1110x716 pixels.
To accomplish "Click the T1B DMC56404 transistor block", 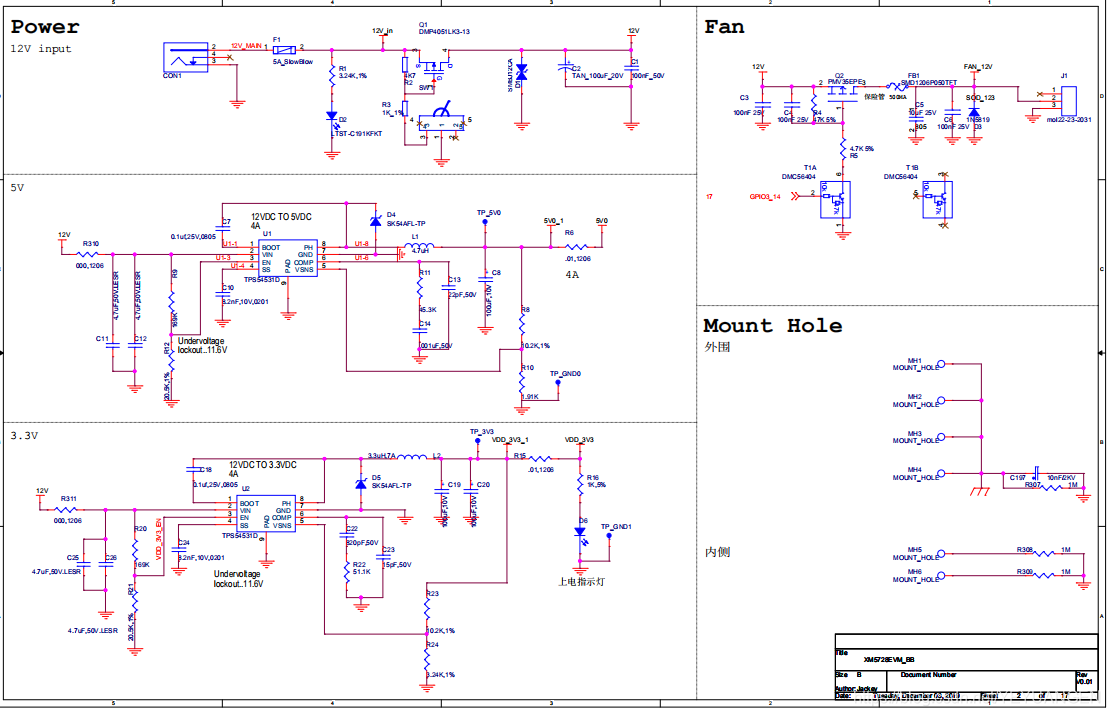I will (x=937, y=199).
